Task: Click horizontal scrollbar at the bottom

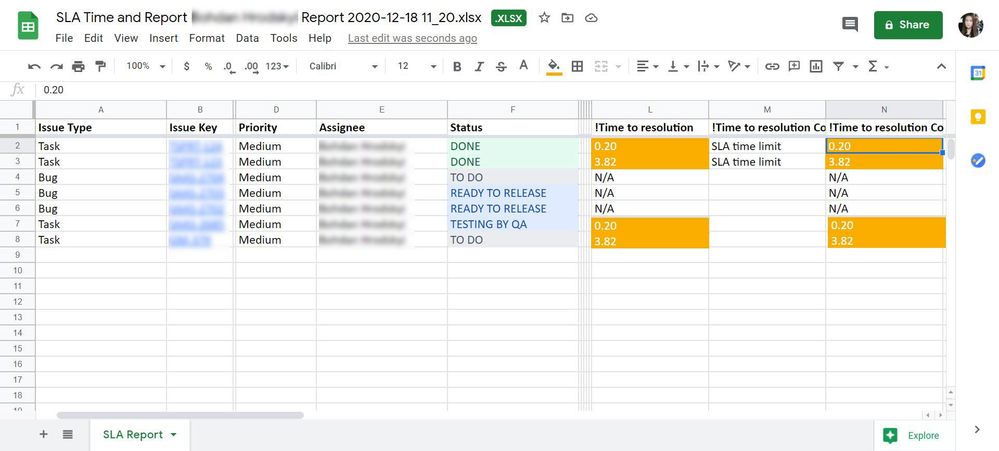Action: [180, 415]
